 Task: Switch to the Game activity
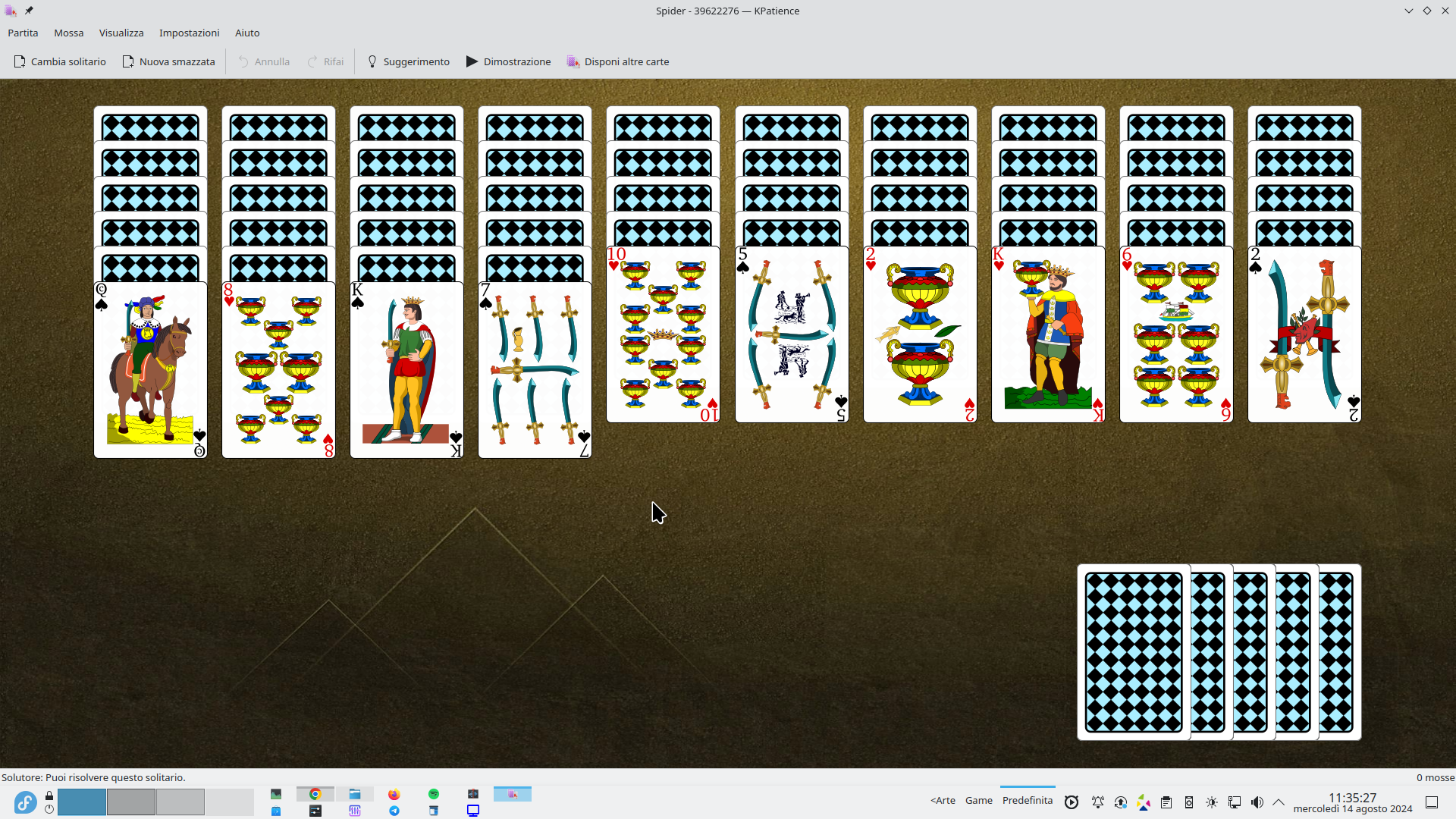979,800
